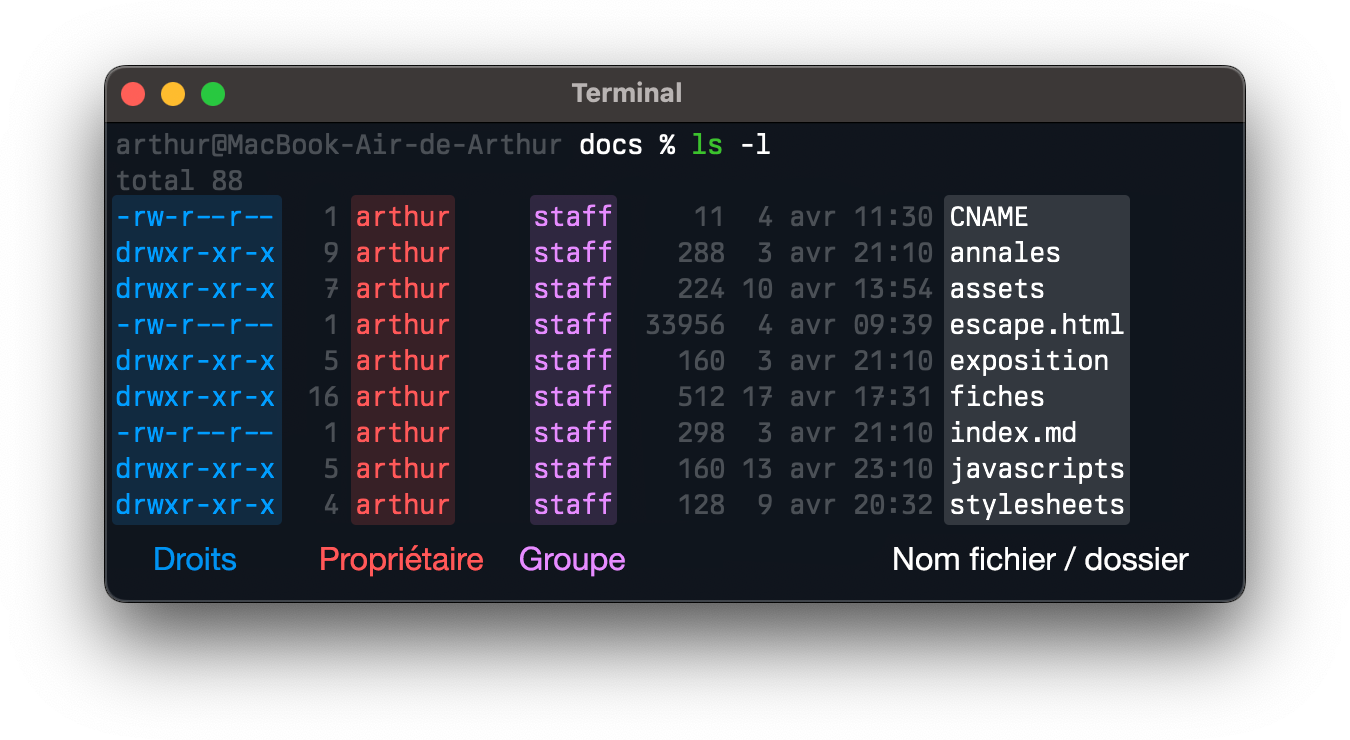Click the assets directory name

point(997,289)
